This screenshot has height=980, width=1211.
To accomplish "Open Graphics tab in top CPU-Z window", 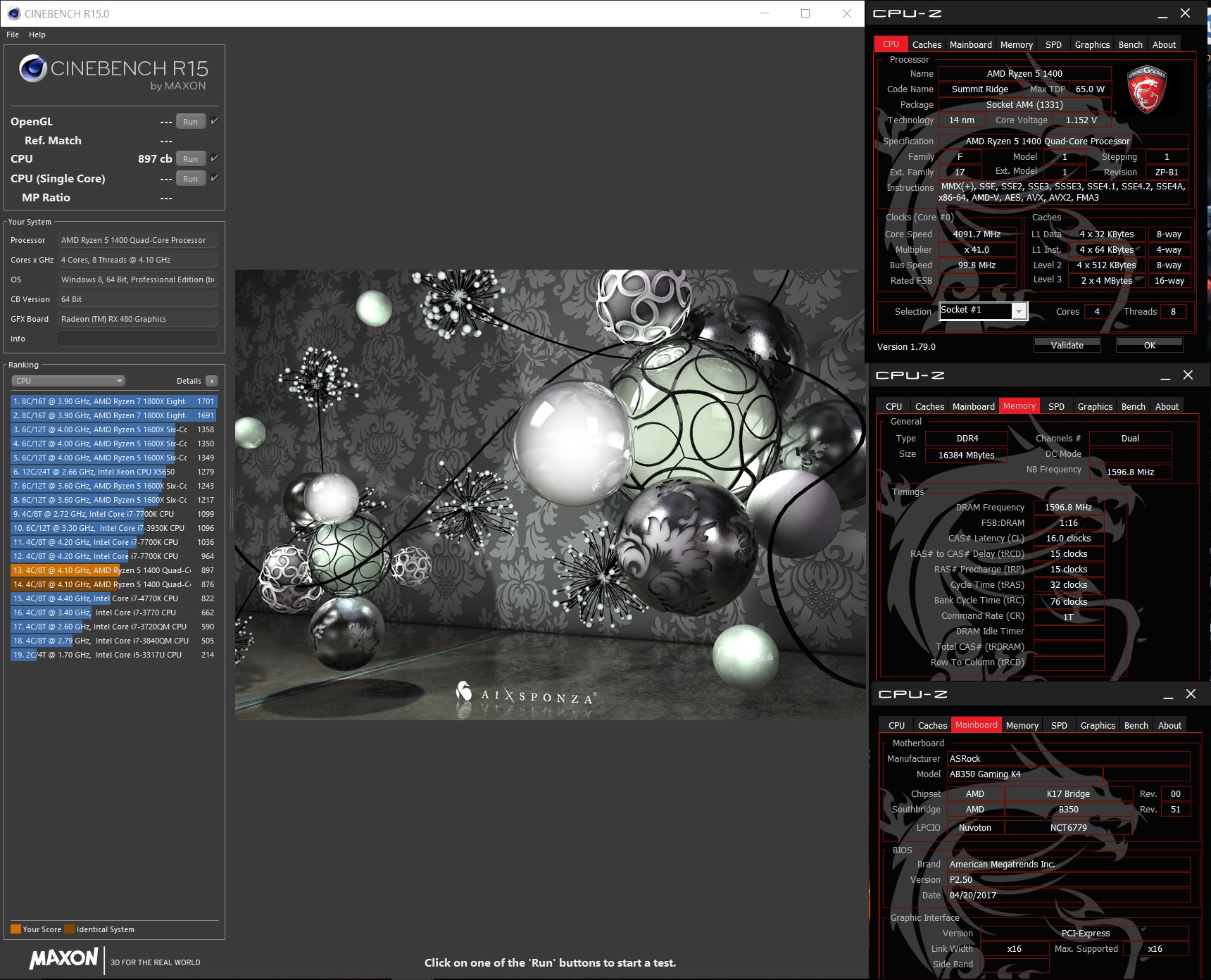I will (1092, 44).
